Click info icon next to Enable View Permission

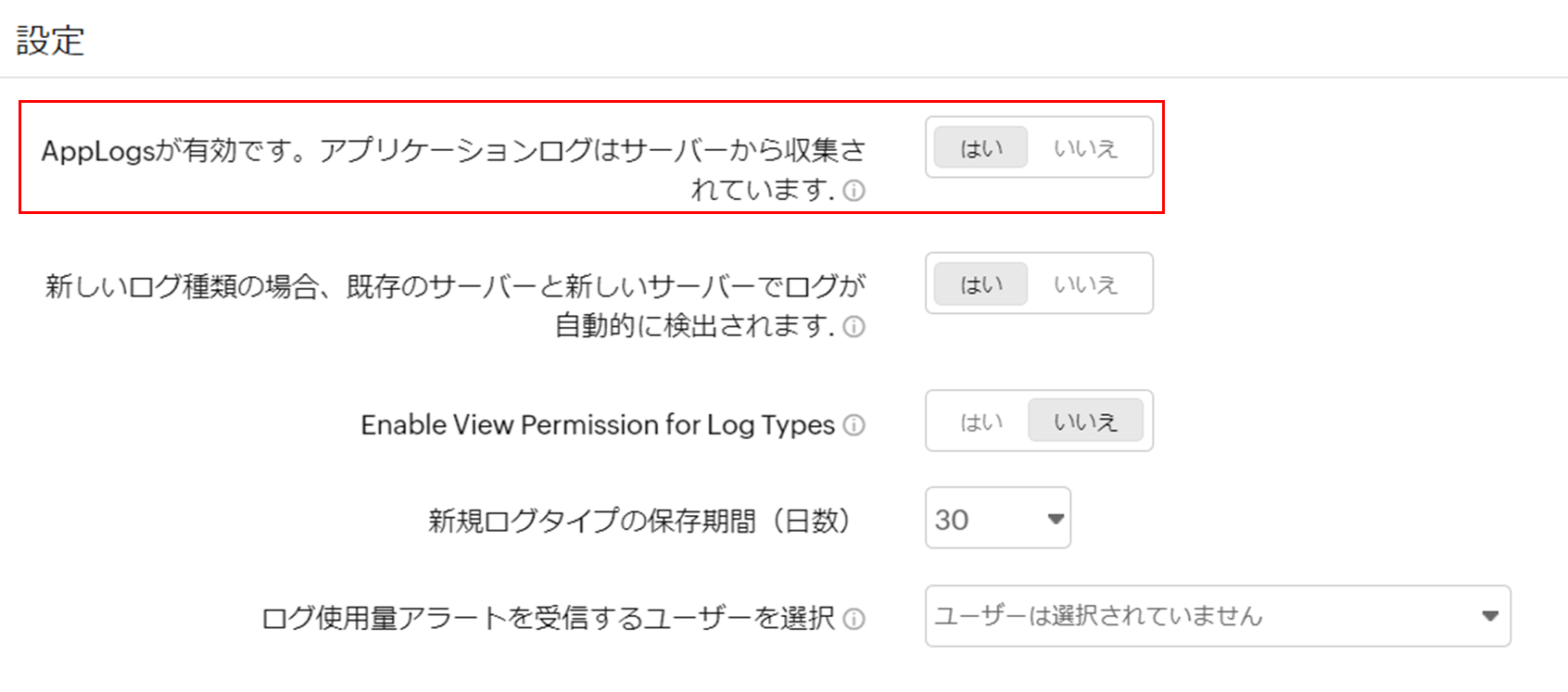854,425
